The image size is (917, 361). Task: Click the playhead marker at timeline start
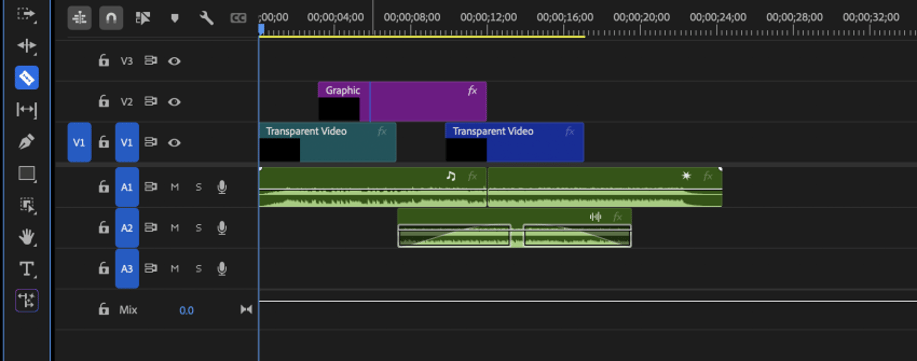tap(261, 29)
